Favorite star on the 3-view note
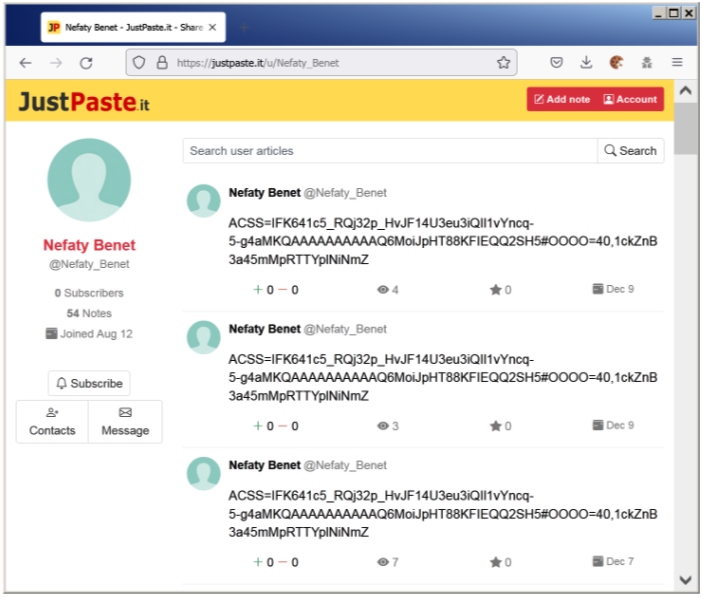The height and width of the screenshot is (597, 703). [495, 426]
